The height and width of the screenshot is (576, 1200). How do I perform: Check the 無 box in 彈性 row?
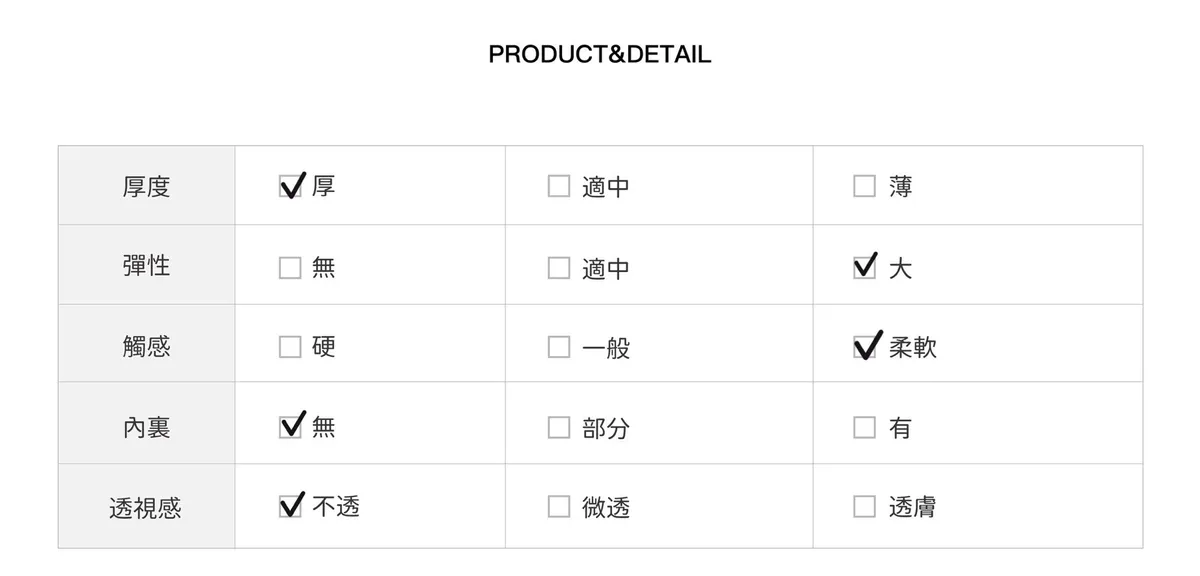point(290,268)
